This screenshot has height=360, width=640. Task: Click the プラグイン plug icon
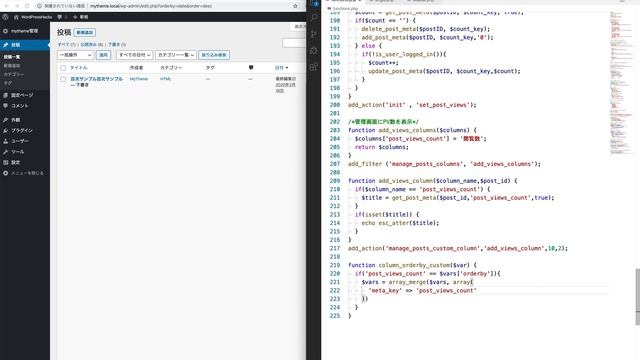5,131
